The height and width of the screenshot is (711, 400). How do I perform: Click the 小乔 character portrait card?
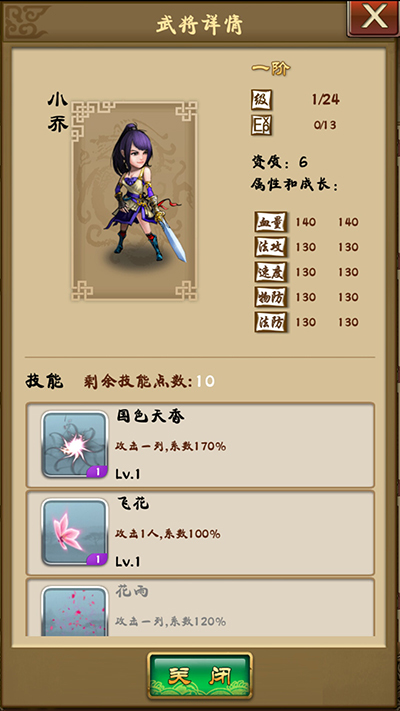coord(134,200)
